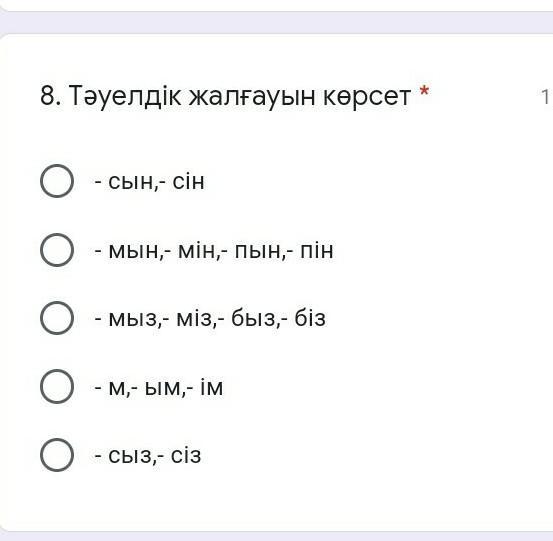
Task: Click the '- сын,- сін' option label text
Action: (x=150, y=182)
